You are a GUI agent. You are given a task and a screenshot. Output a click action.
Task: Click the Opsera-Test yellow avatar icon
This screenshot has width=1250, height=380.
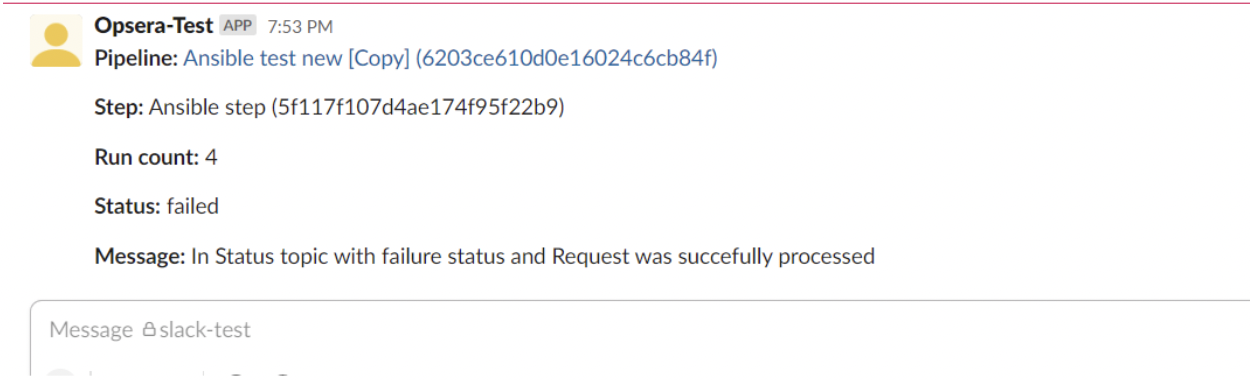click(x=56, y=42)
